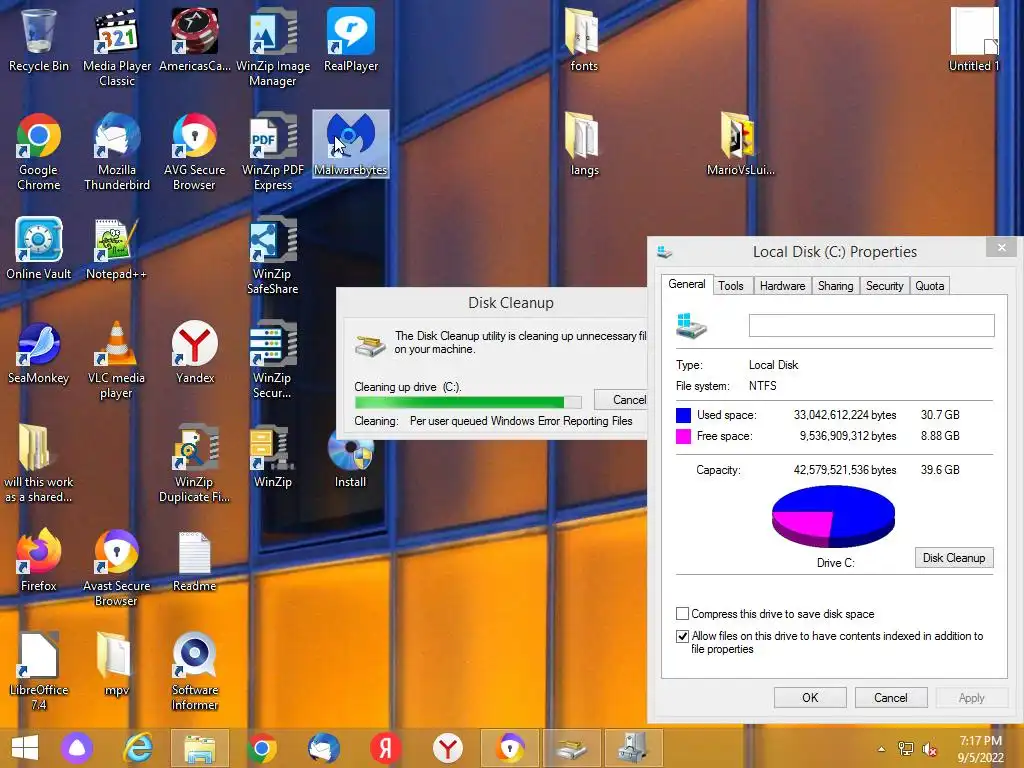Open the Sharing tab

[835, 286]
